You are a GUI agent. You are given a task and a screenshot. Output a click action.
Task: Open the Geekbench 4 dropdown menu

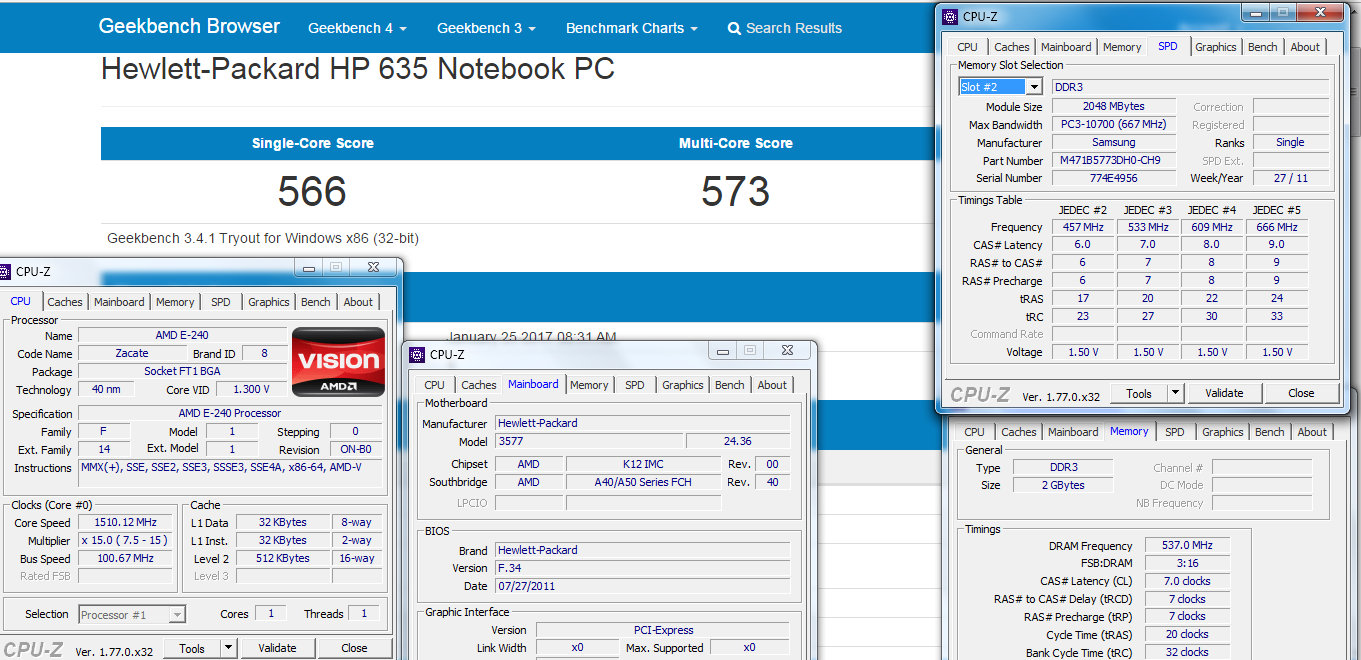tap(357, 28)
